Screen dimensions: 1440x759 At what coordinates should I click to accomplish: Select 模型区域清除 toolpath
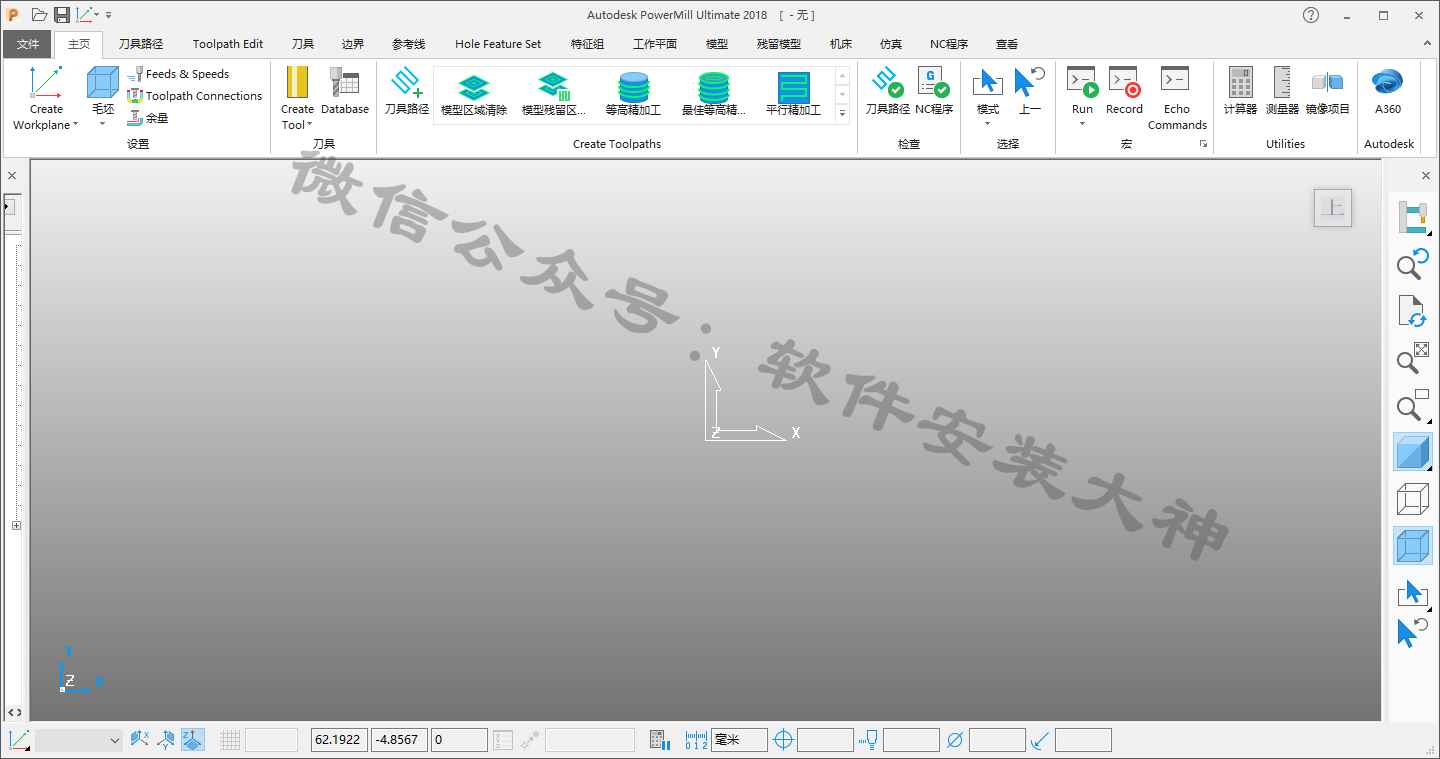(474, 95)
